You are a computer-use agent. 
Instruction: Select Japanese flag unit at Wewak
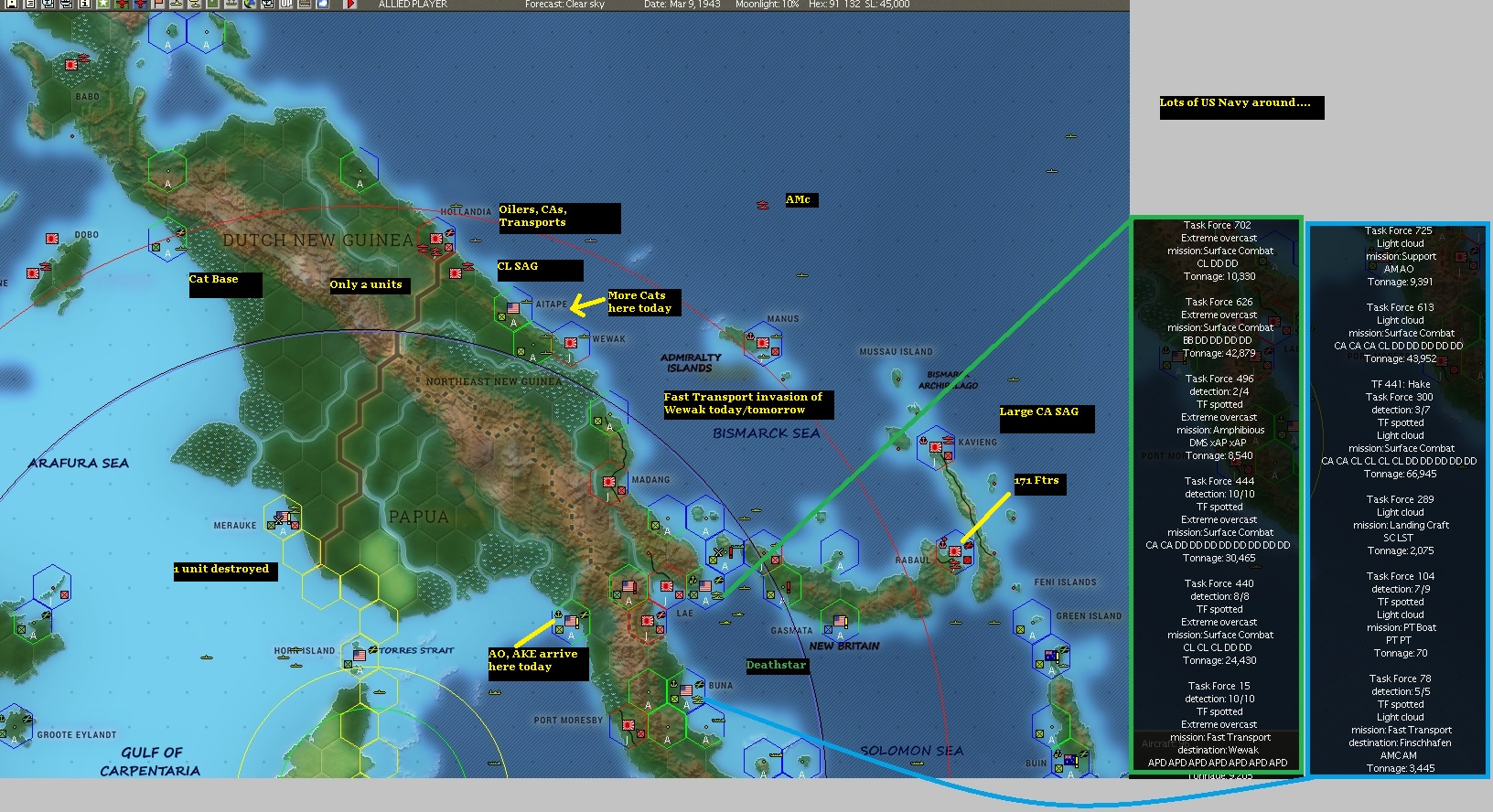click(571, 343)
